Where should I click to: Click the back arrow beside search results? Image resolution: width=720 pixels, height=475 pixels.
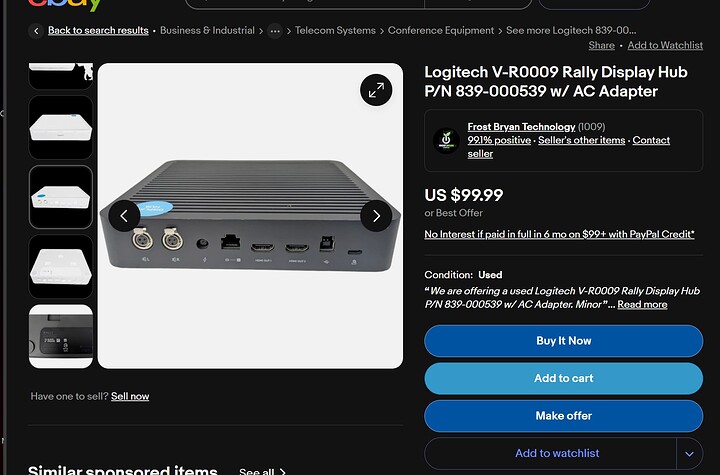tap(37, 31)
